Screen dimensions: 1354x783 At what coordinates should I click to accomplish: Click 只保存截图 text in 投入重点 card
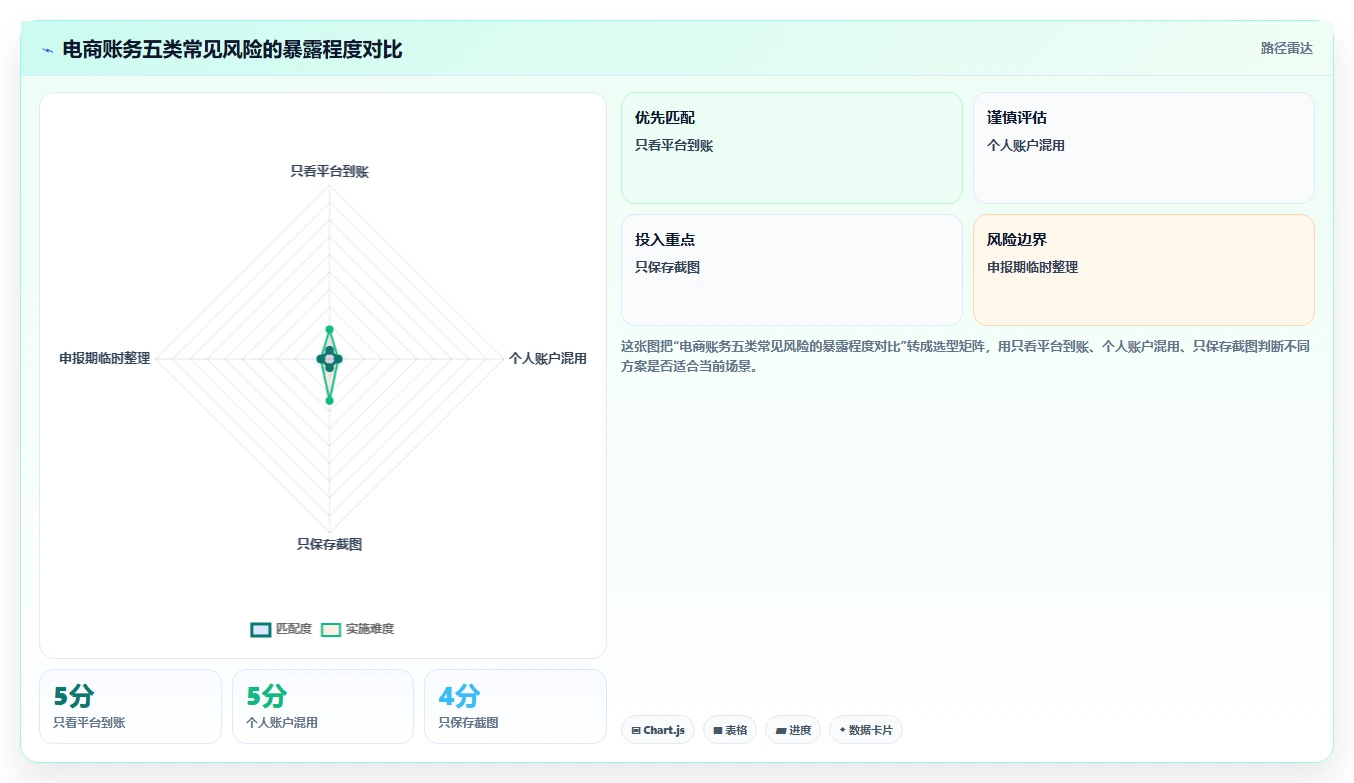[667, 267]
